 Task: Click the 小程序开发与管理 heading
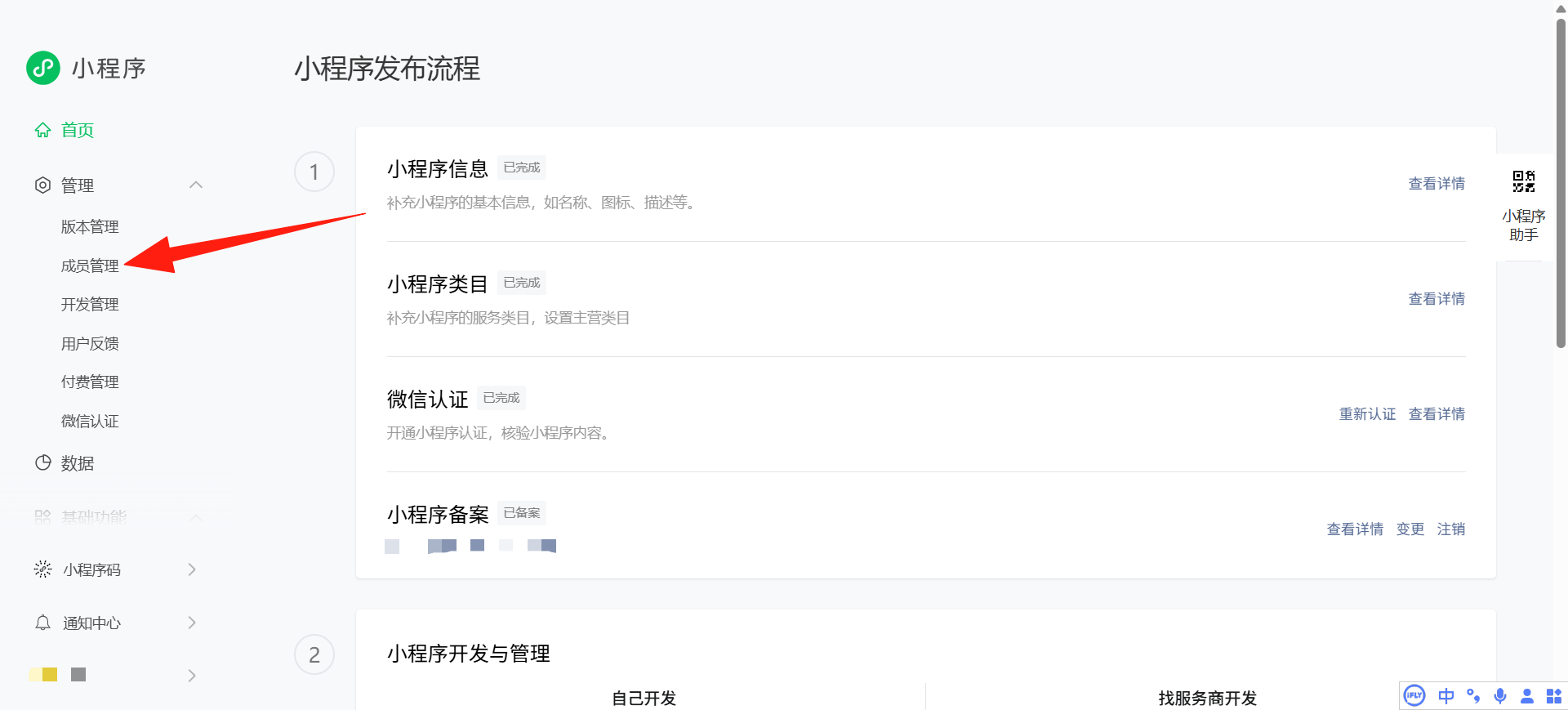pyautogui.click(x=469, y=654)
